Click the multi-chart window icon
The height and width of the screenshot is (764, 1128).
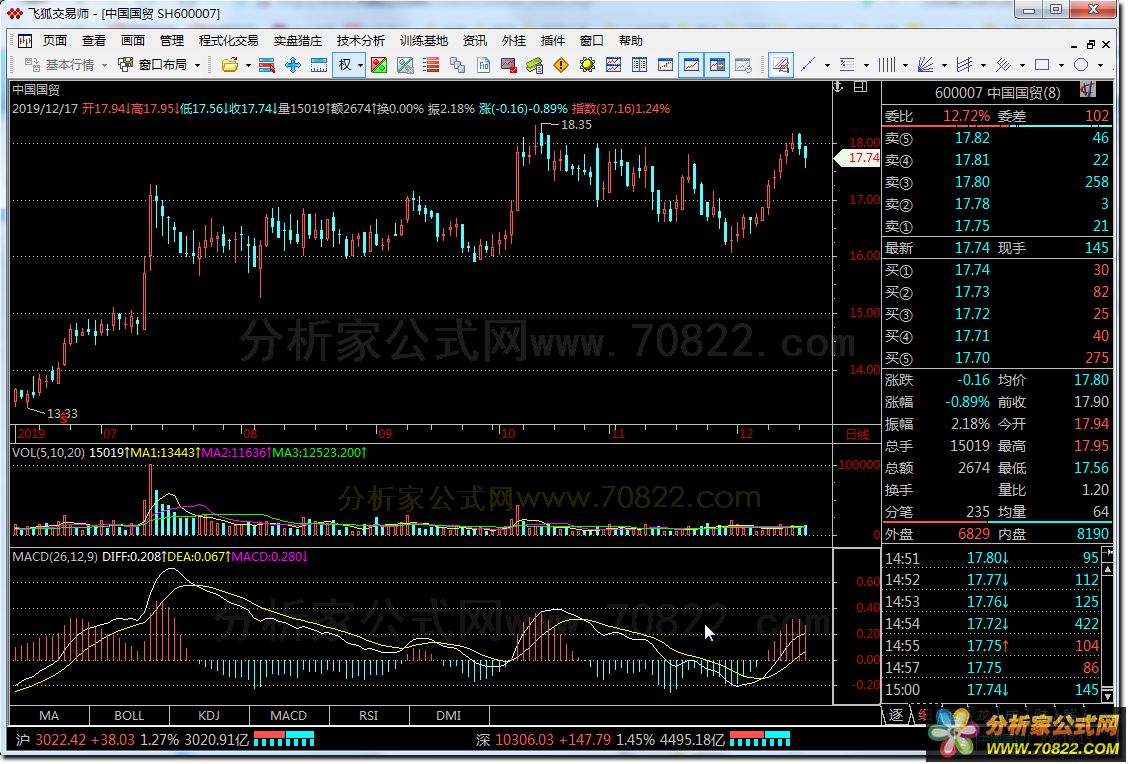pyautogui.click(x=614, y=65)
